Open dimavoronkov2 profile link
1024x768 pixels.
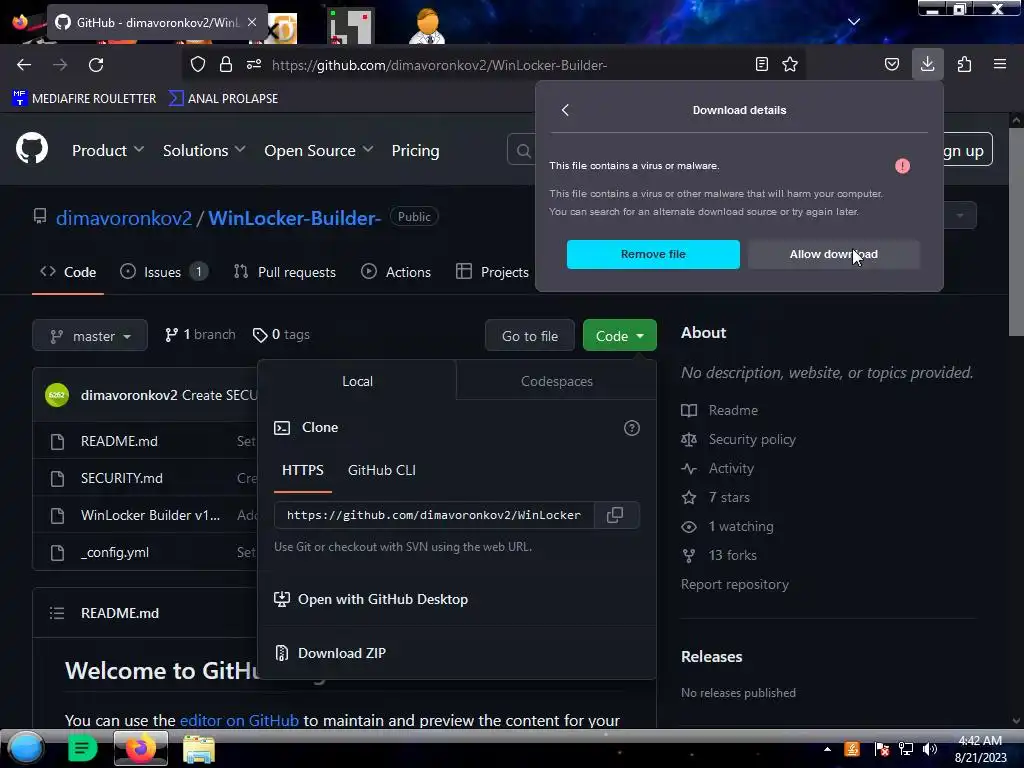pyautogui.click(x=124, y=217)
